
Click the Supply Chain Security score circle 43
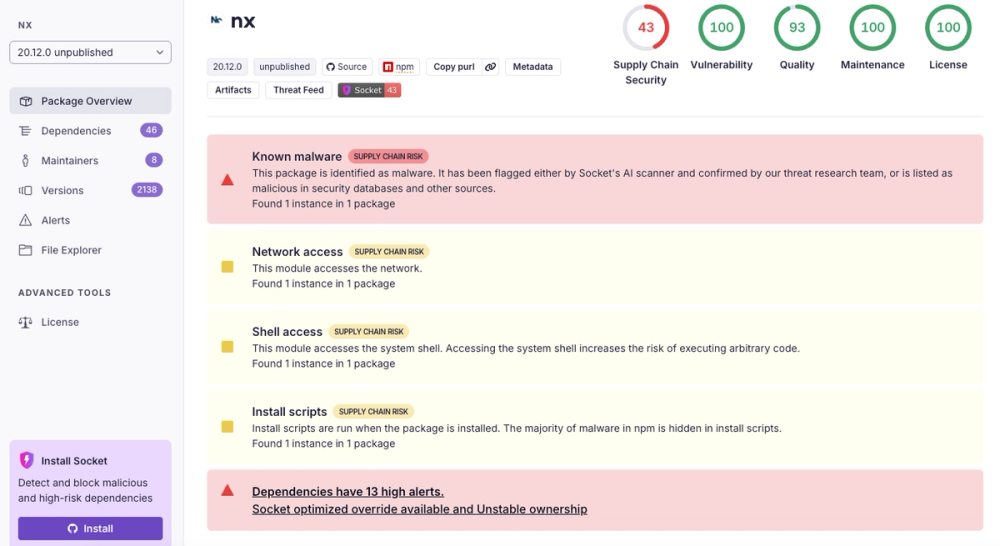point(646,27)
